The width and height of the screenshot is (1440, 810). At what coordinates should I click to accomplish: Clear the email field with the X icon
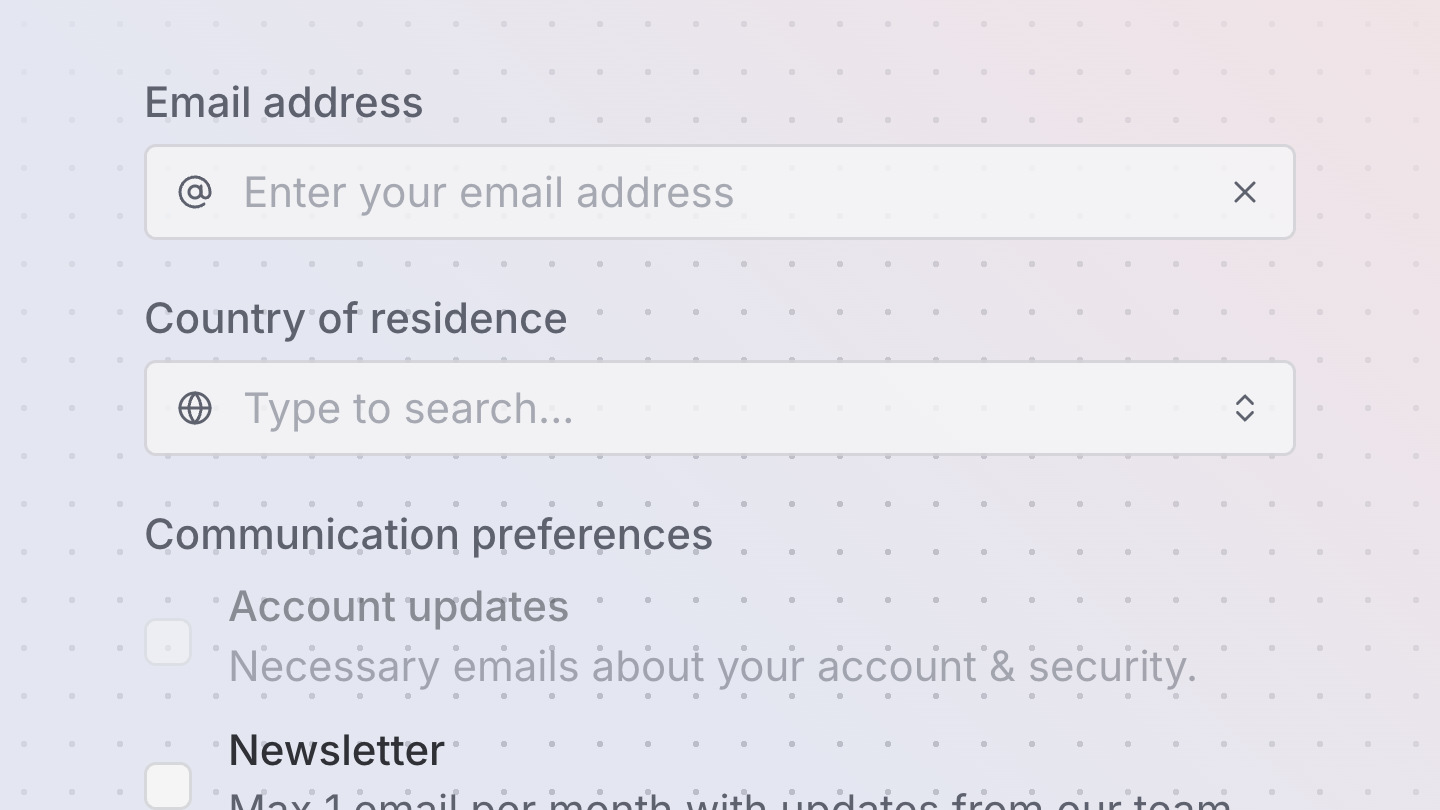coord(1244,192)
